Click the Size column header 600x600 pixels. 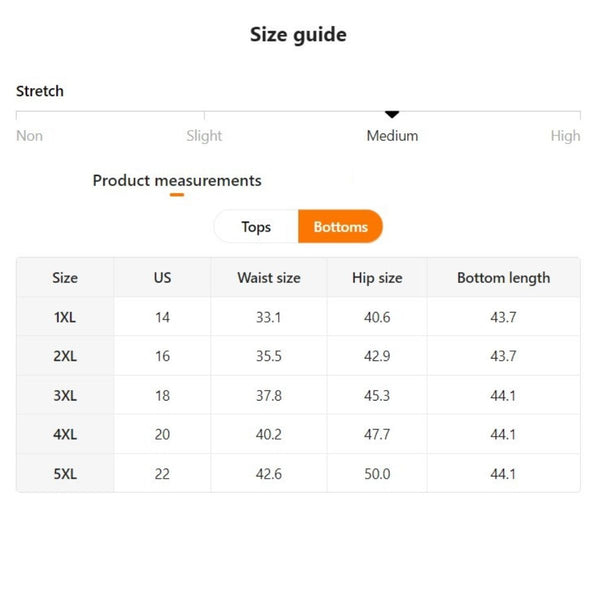click(65, 278)
